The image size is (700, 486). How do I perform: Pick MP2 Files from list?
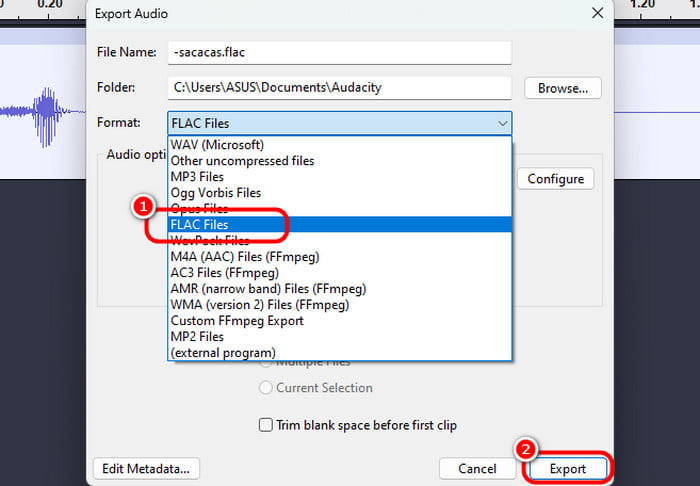(339, 337)
